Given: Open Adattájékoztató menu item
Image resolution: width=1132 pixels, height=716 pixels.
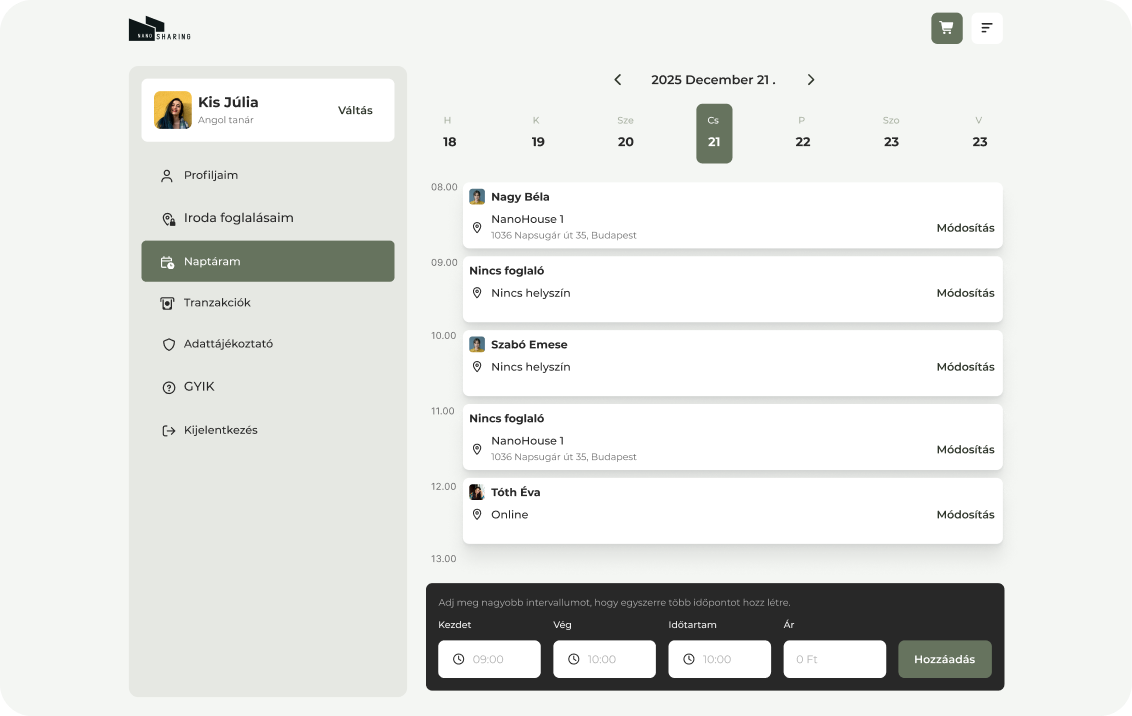Looking at the screenshot, I should (268, 344).
